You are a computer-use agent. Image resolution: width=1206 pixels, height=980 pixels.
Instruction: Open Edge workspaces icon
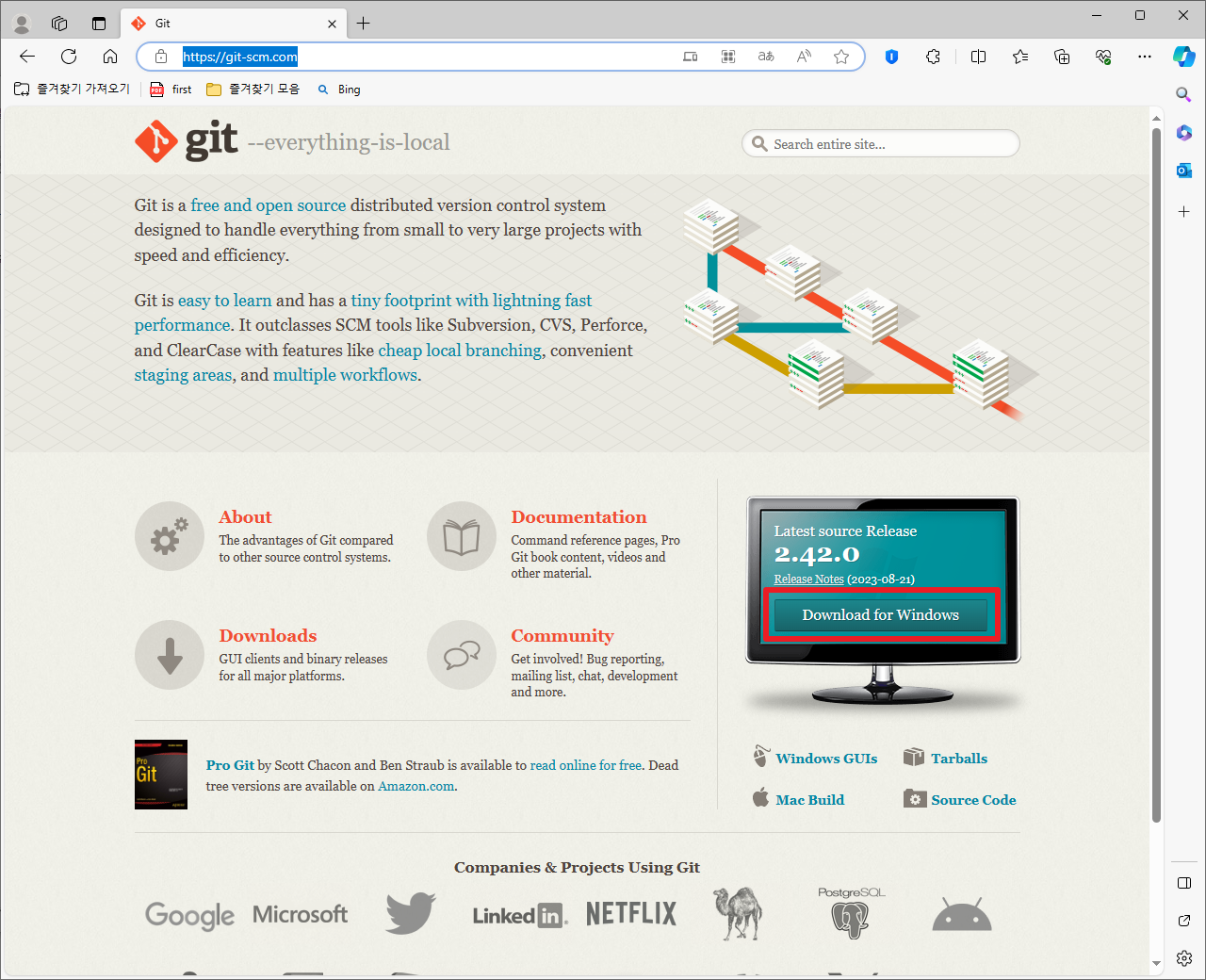tap(59, 24)
